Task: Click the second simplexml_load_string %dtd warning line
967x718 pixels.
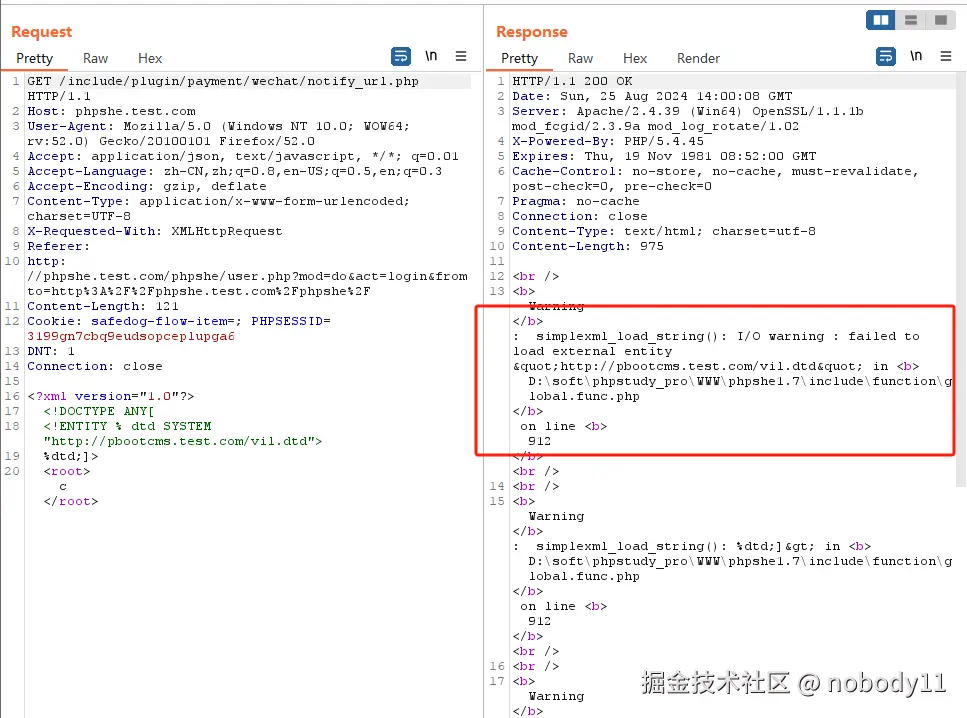Action: [x=692, y=547]
